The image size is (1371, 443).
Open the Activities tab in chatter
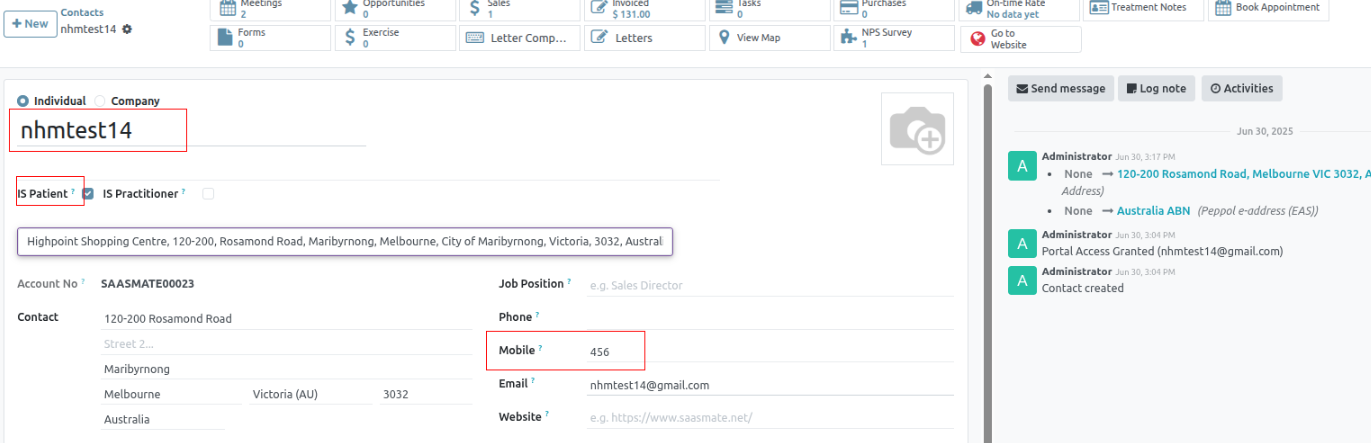1241,88
